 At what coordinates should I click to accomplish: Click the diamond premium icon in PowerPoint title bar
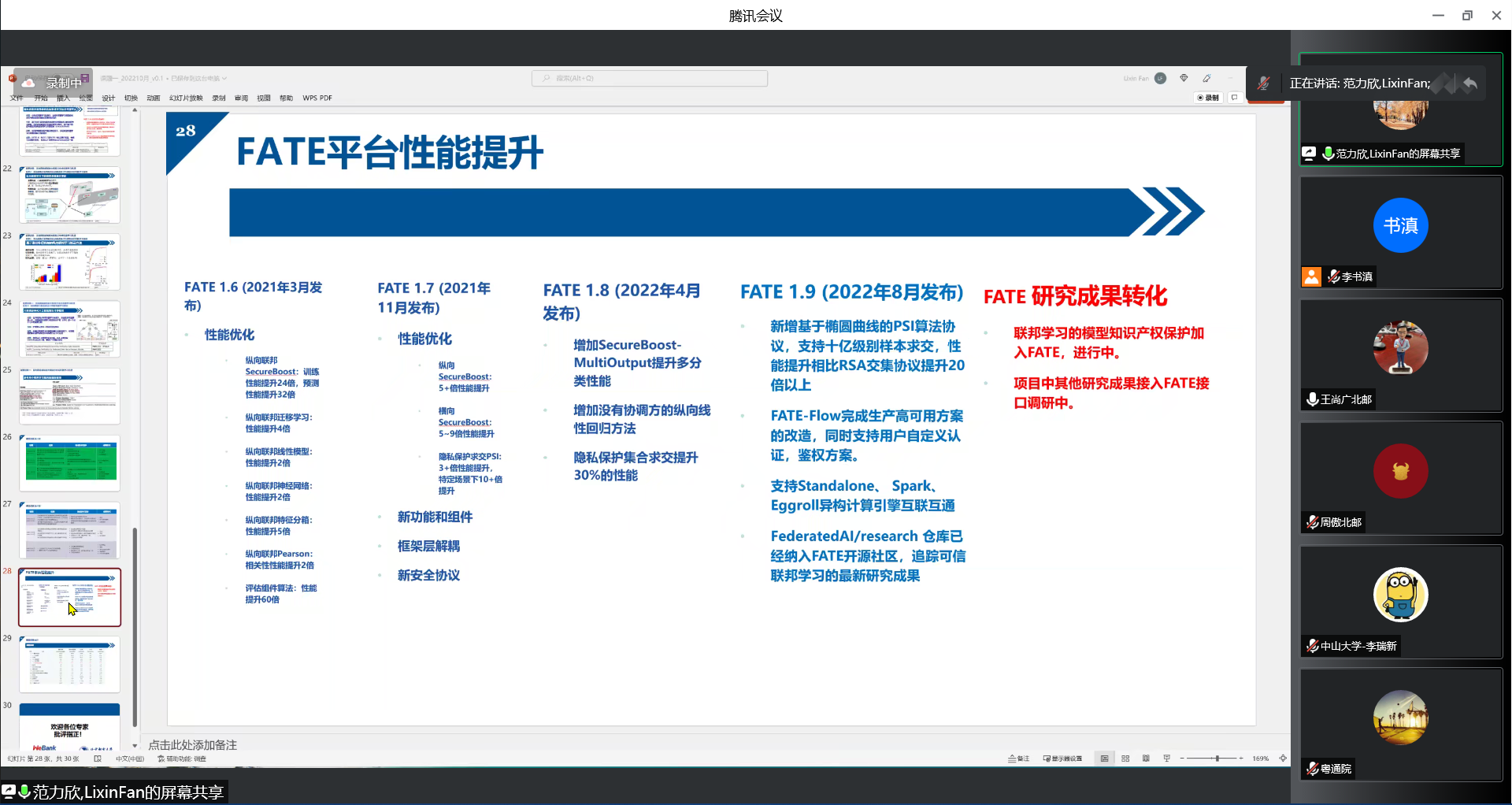(x=1184, y=78)
